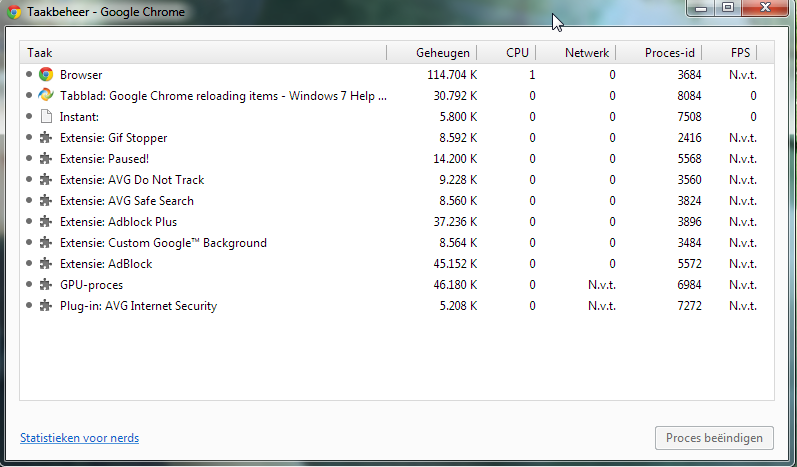Open the Statistieken voor nerds link

coord(79,438)
